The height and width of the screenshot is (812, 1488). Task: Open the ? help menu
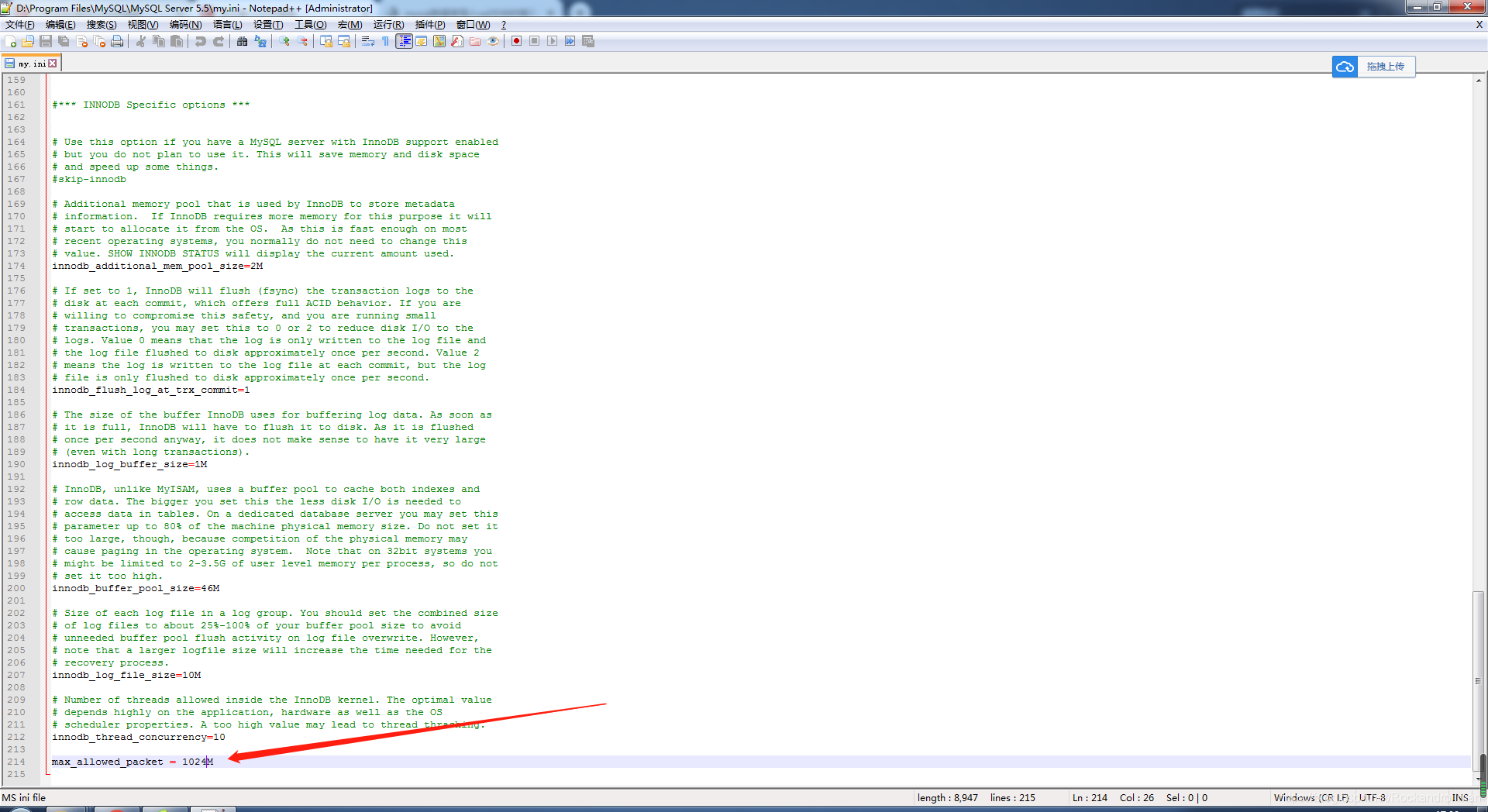click(504, 25)
